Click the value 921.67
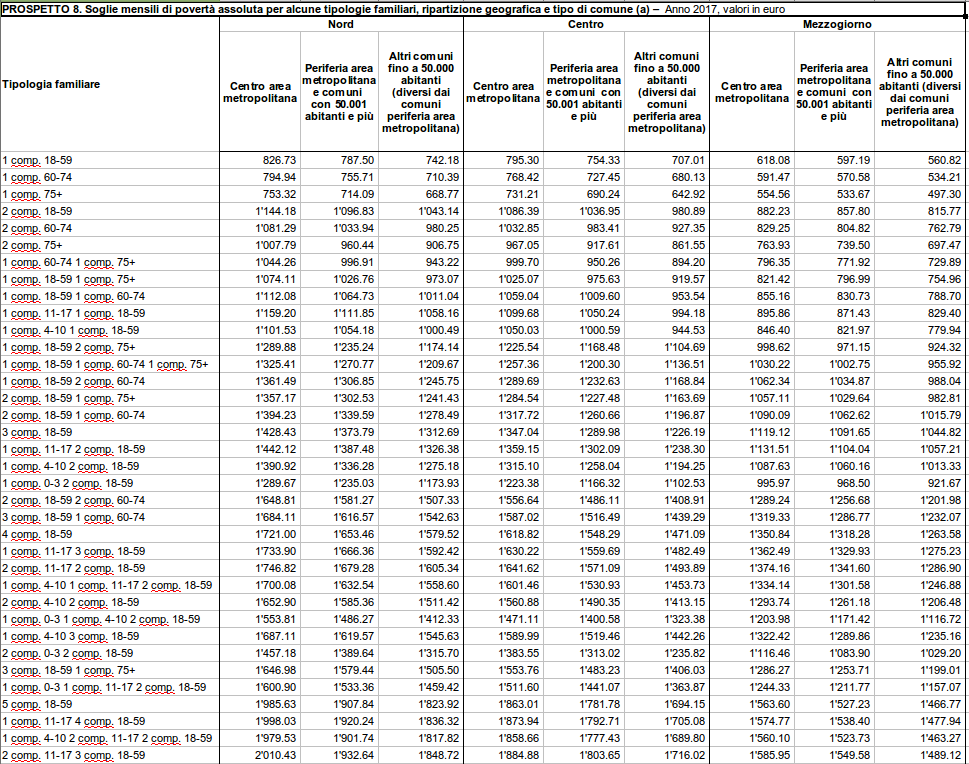The width and height of the screenshot is (969, 764). [x=944, y=483]
